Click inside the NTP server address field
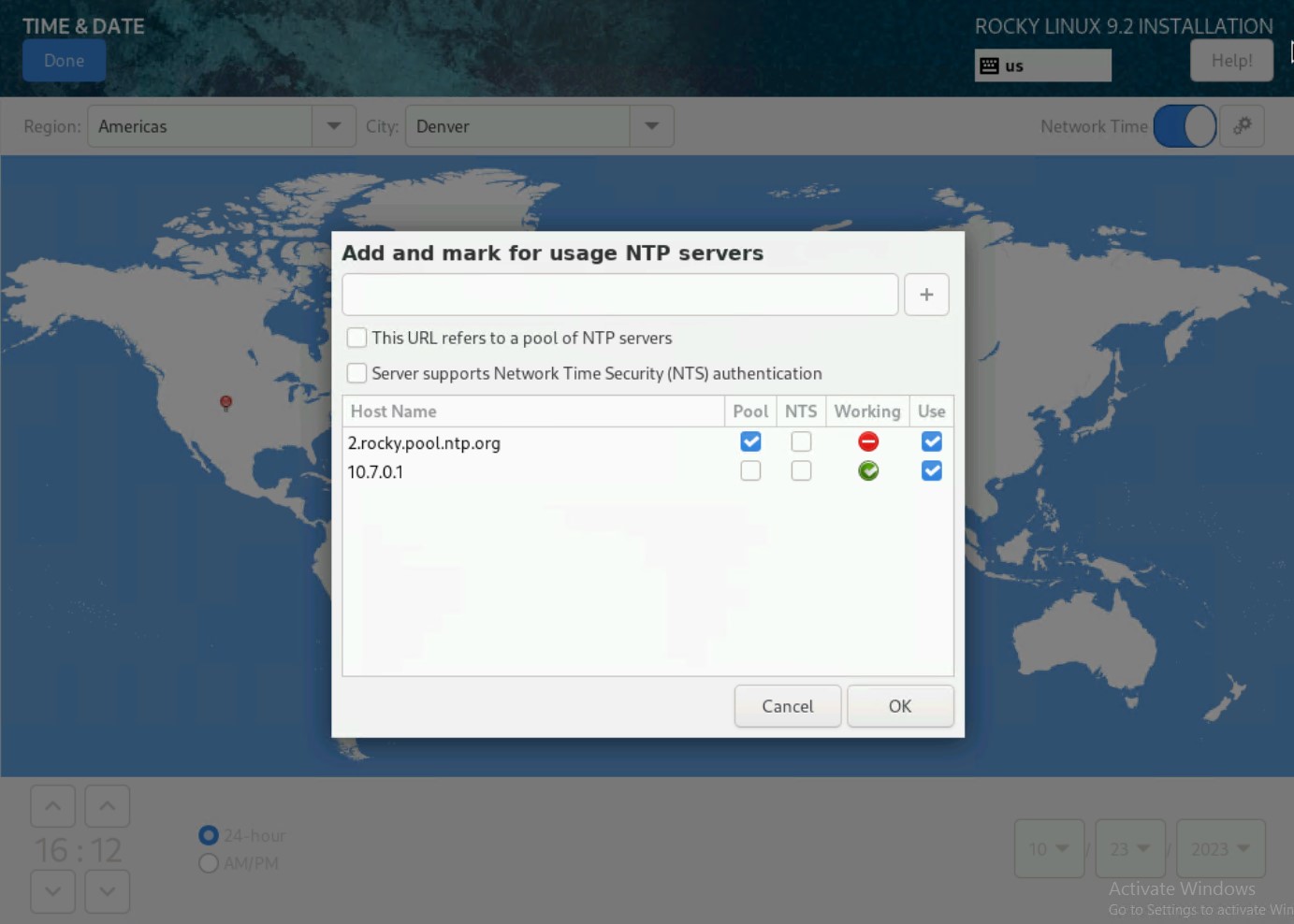Viewport: 1294px width, 924px height. (x=619, y=295)
